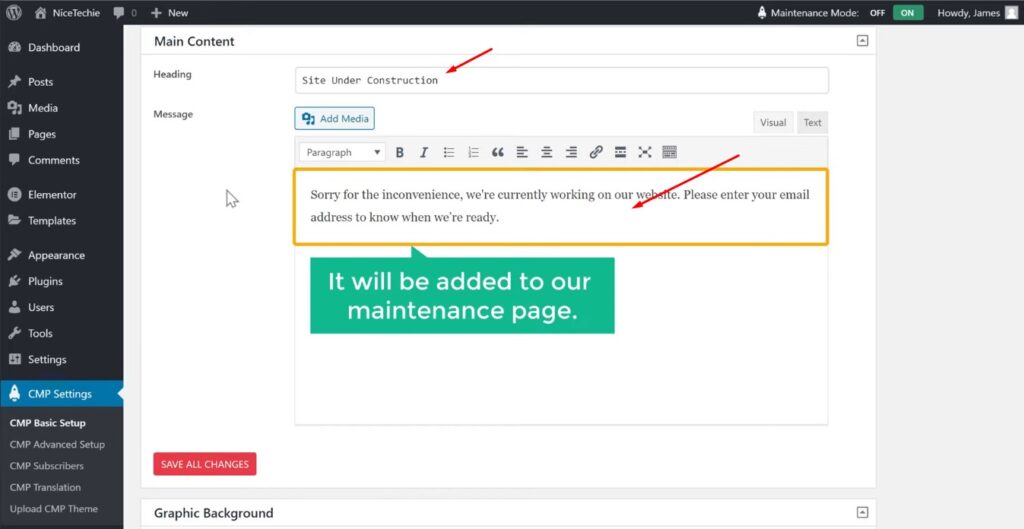
Task: Select CMP Settings in sidebar
Action: pyautogui.click(x=61, y=394)
